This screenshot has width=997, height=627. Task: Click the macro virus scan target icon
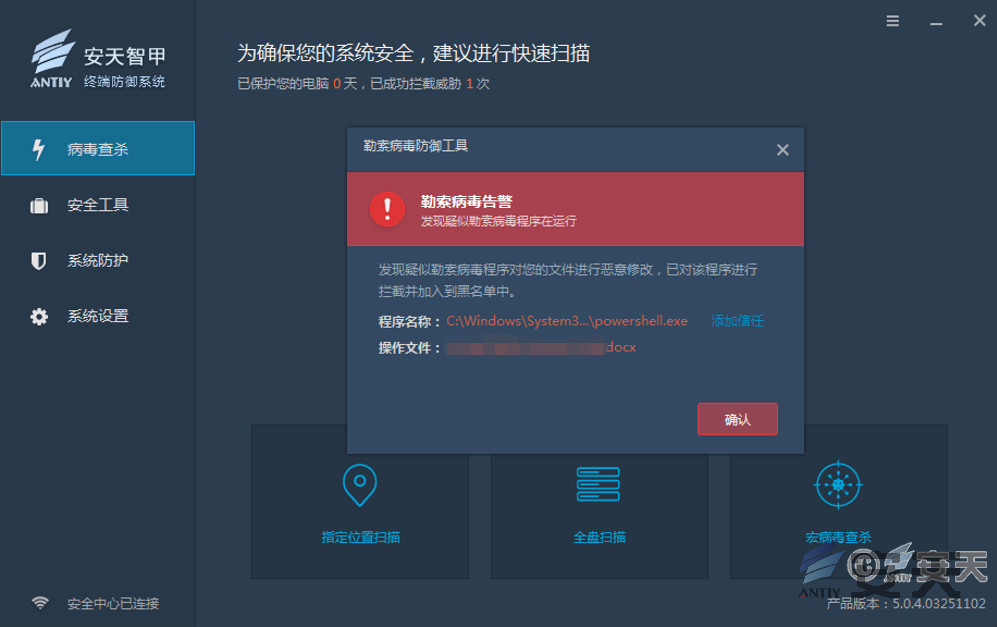(x=838, y=485)
